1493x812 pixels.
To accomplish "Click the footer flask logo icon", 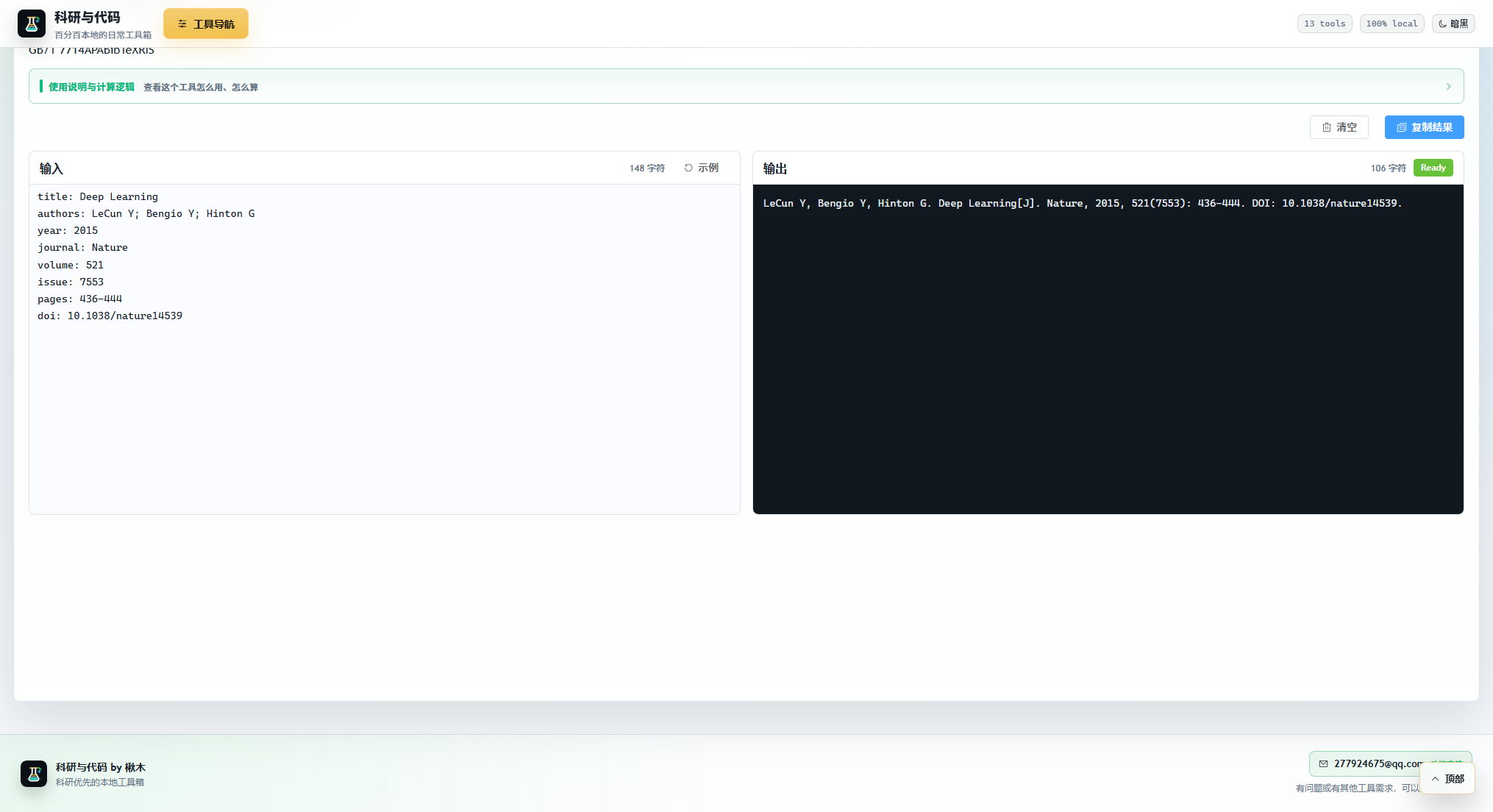I will coord(34,774).
